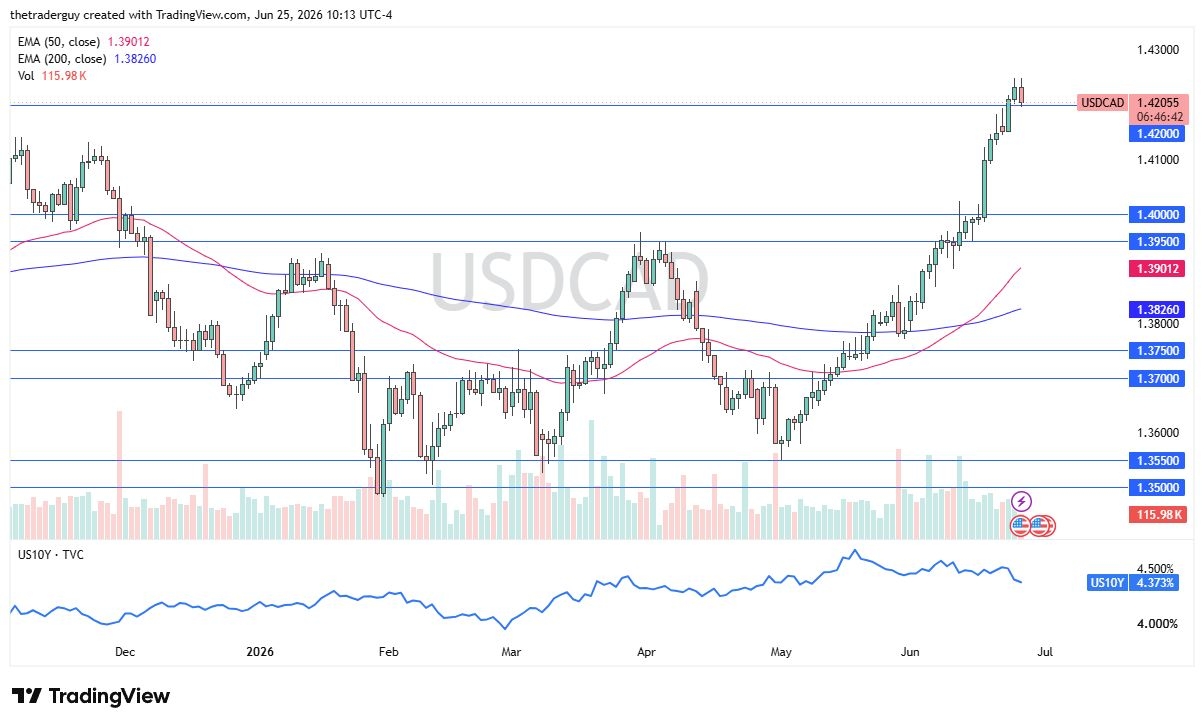Click the 2026 label on time axis
This screenshot has width=1204, height=726.
point(258,652)
